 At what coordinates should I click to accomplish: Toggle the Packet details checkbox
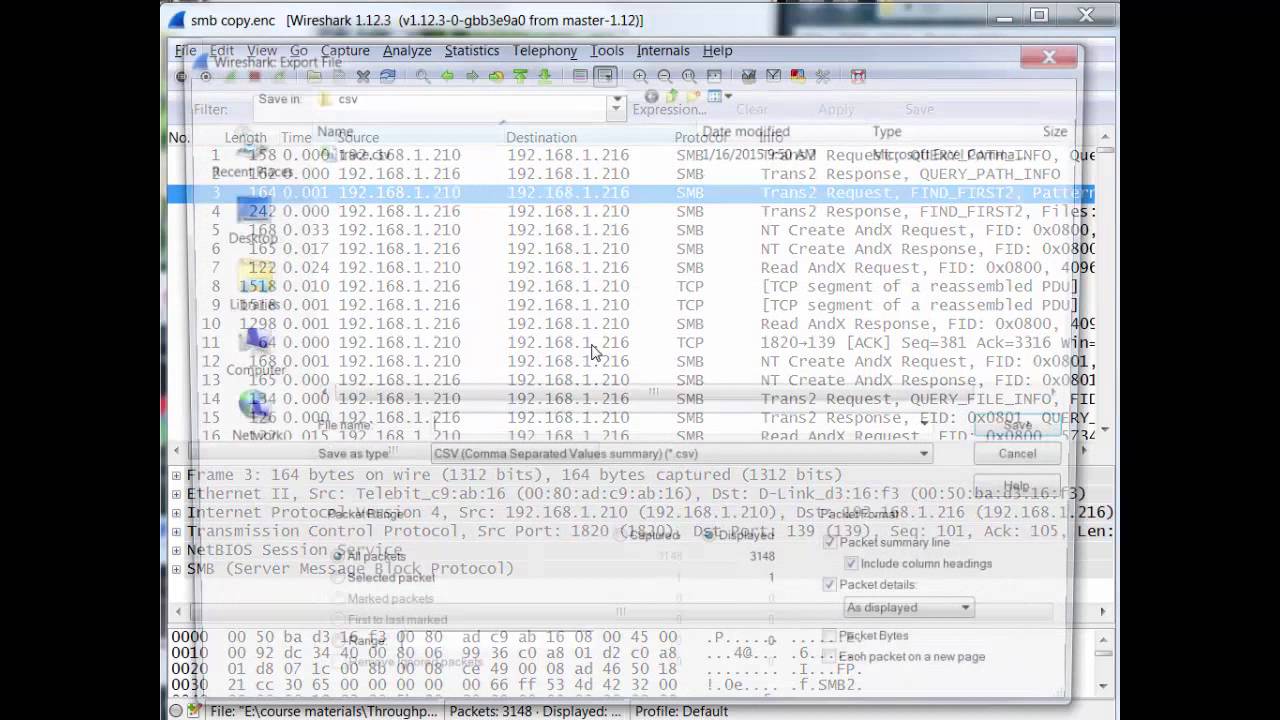tap(829, 584)
